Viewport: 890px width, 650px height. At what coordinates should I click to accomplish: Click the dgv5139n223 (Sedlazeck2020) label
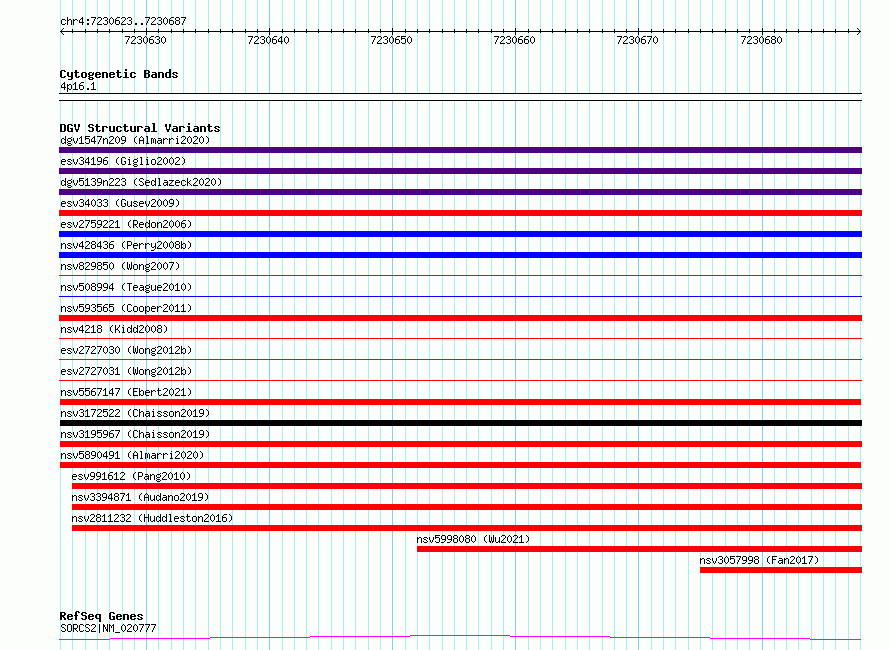click(141, 182)
